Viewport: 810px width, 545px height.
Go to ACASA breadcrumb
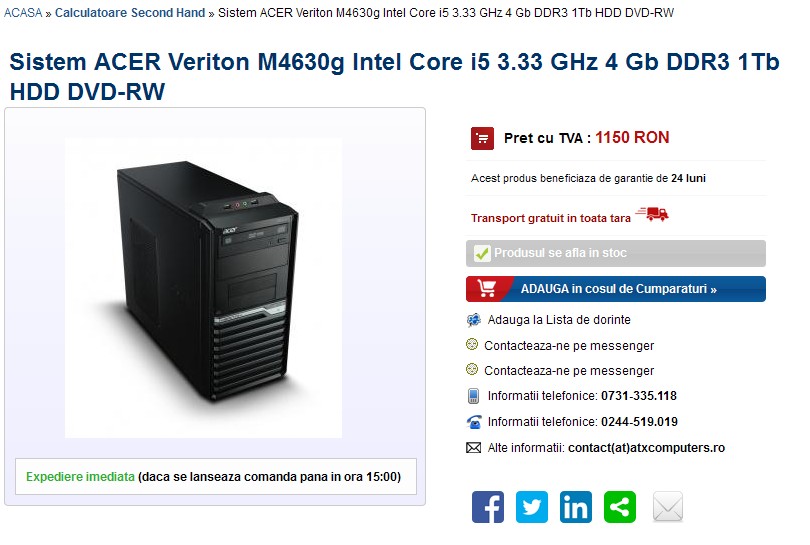coord(23,13)
